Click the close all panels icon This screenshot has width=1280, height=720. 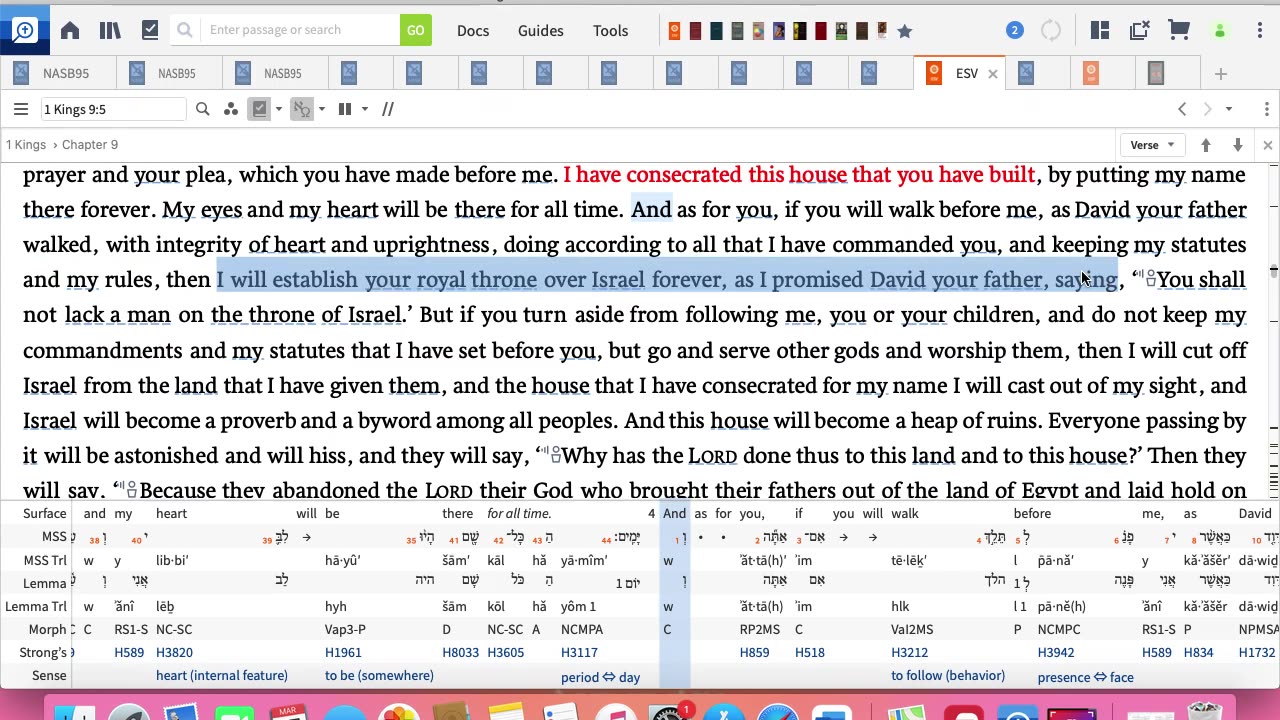(x=1139, y=30)
